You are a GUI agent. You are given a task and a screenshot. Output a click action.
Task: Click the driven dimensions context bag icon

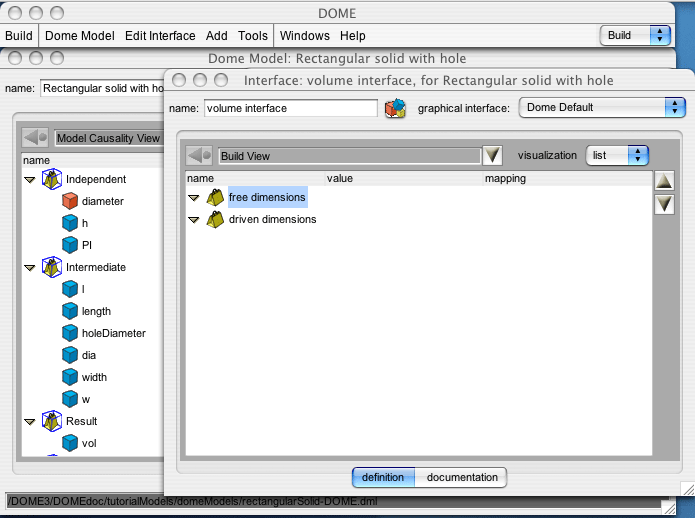coord(215,219)
